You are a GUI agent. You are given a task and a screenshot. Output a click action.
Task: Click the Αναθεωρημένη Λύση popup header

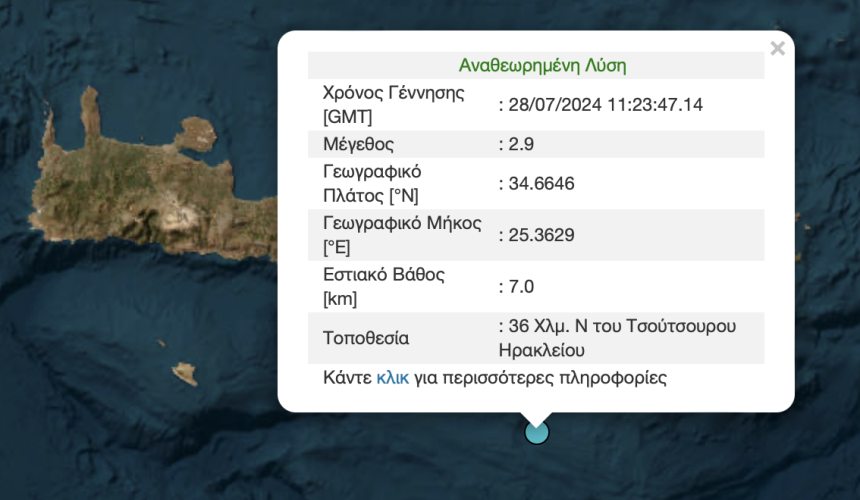point(542,66)
